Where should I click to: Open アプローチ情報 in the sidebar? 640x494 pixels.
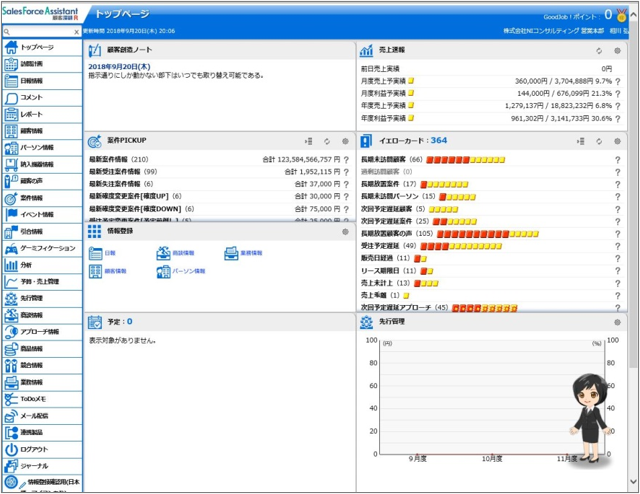(42, 332)
